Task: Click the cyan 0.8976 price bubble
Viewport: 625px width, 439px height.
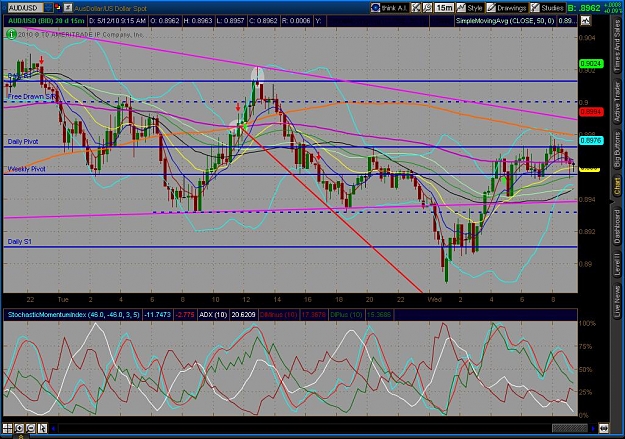Action: coord(591,140)
